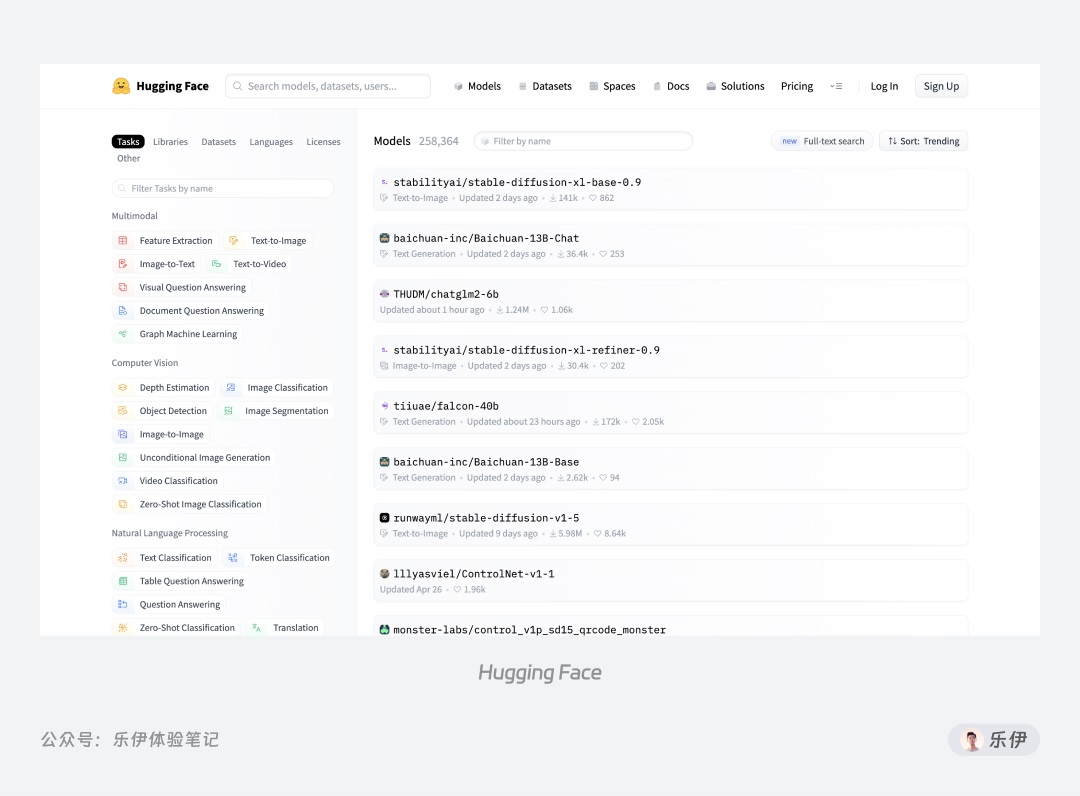
Task: Click the Feature Extraction task icon
Action: click(123, 240)
